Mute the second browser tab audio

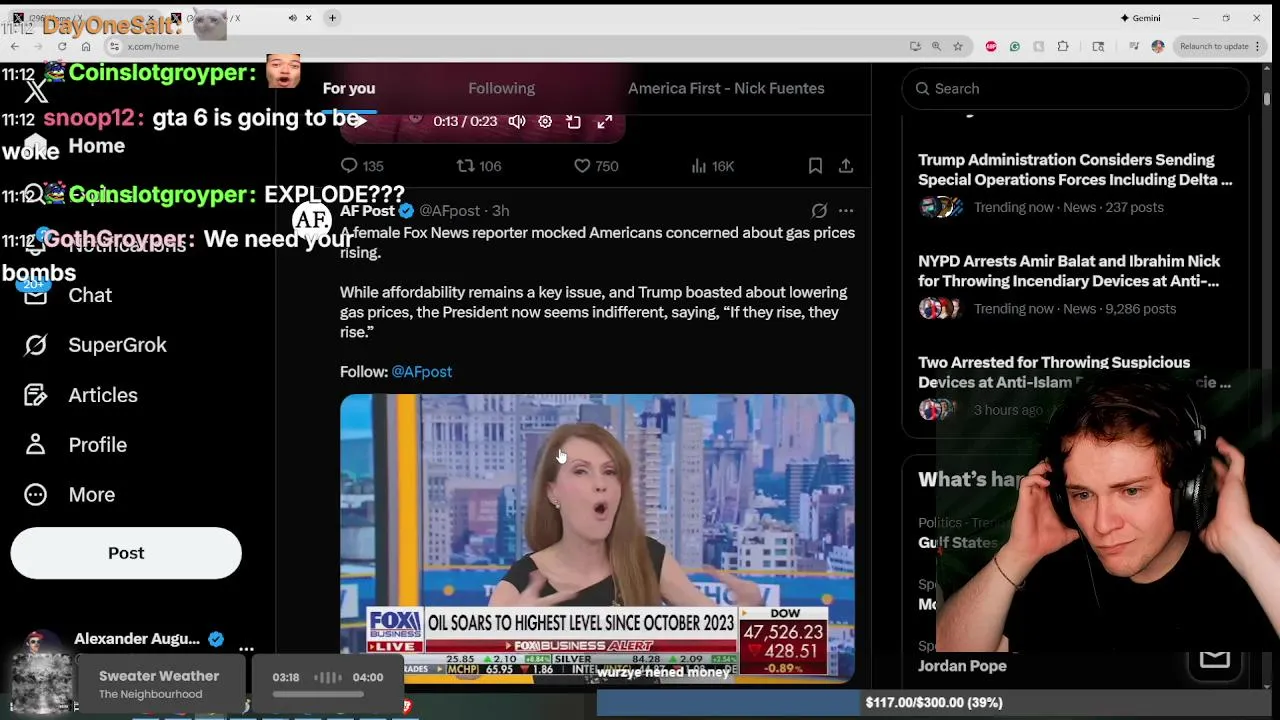pyautogui.click(x=292, y=18)
